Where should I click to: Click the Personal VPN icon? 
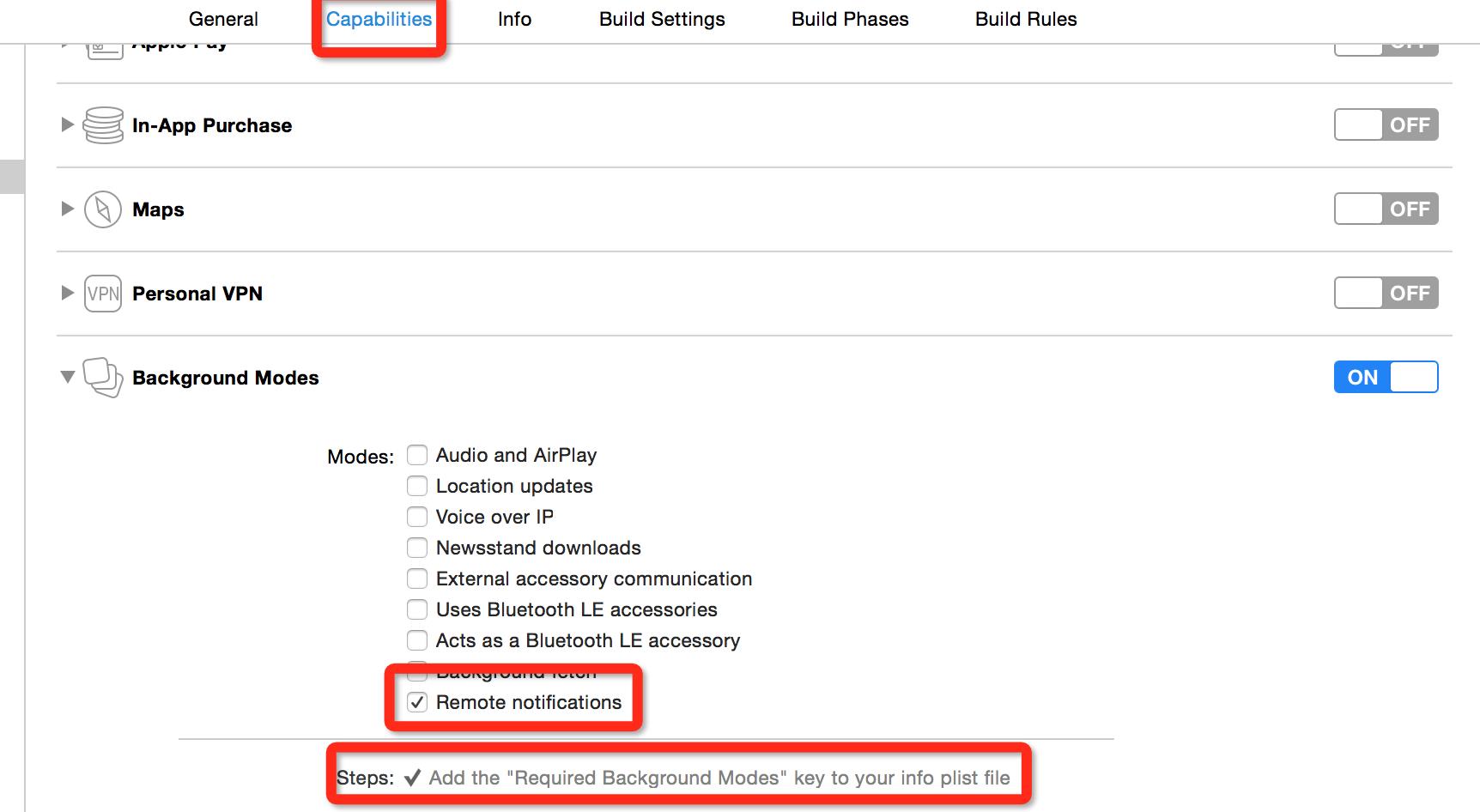pos(103,294)
